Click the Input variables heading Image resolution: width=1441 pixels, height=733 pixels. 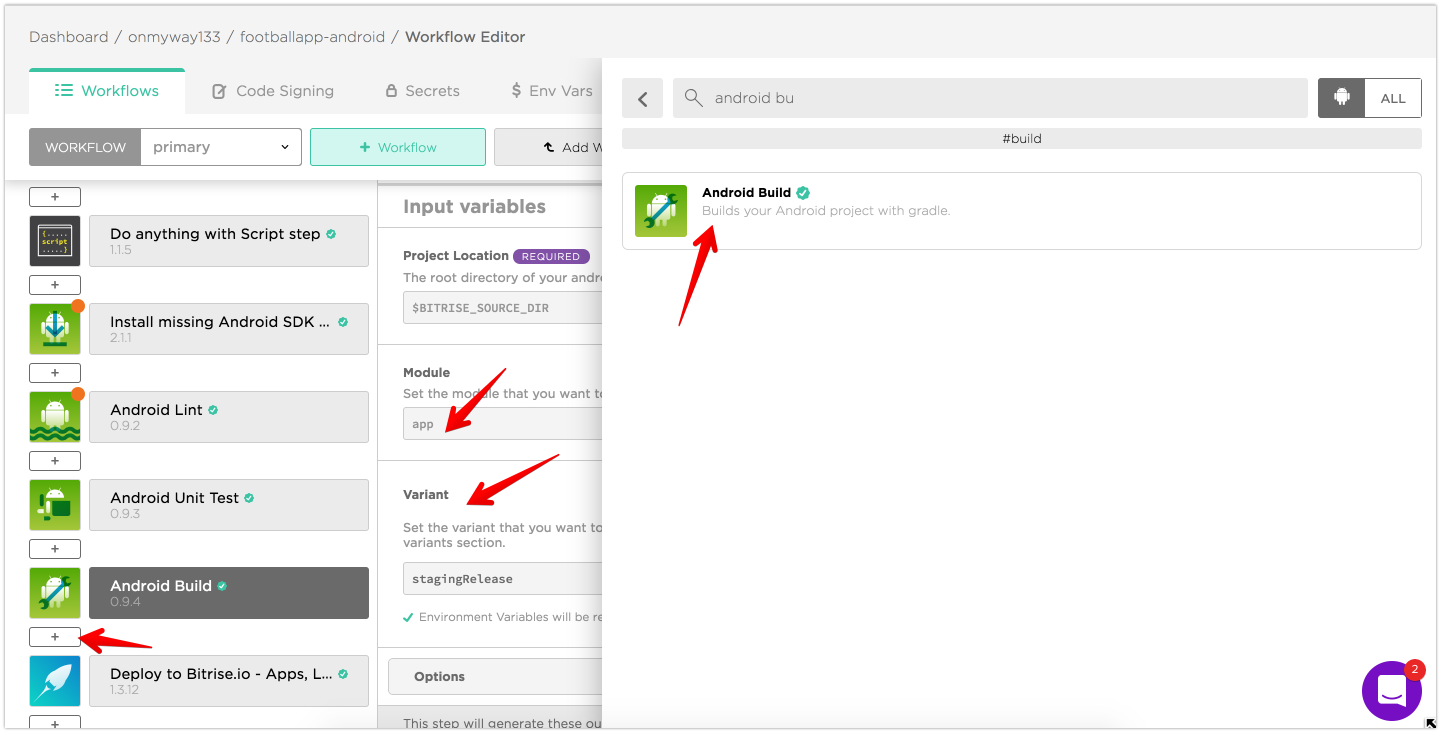474,207
